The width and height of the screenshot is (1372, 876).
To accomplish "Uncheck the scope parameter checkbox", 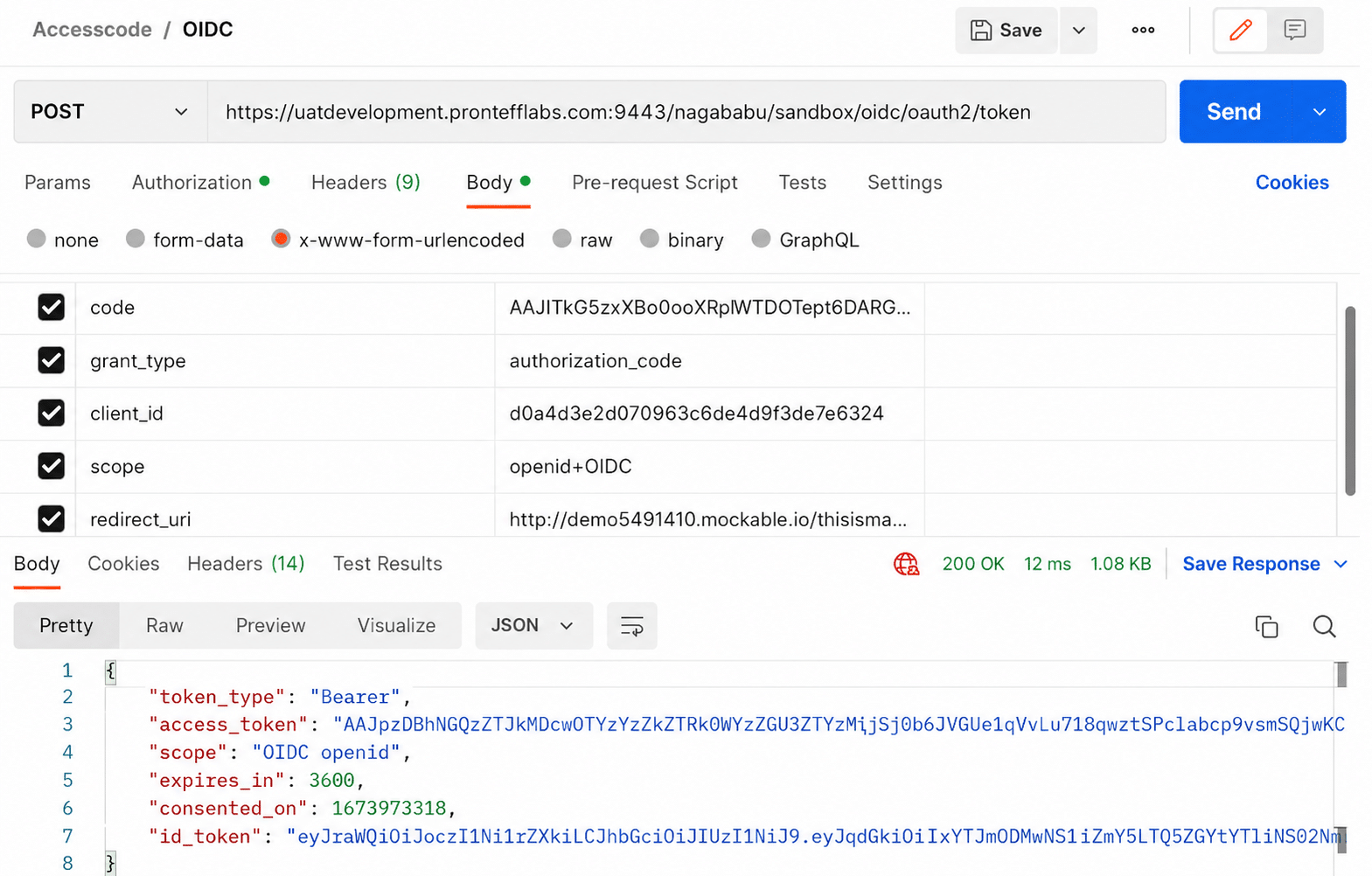I will [x=51, y=466].
